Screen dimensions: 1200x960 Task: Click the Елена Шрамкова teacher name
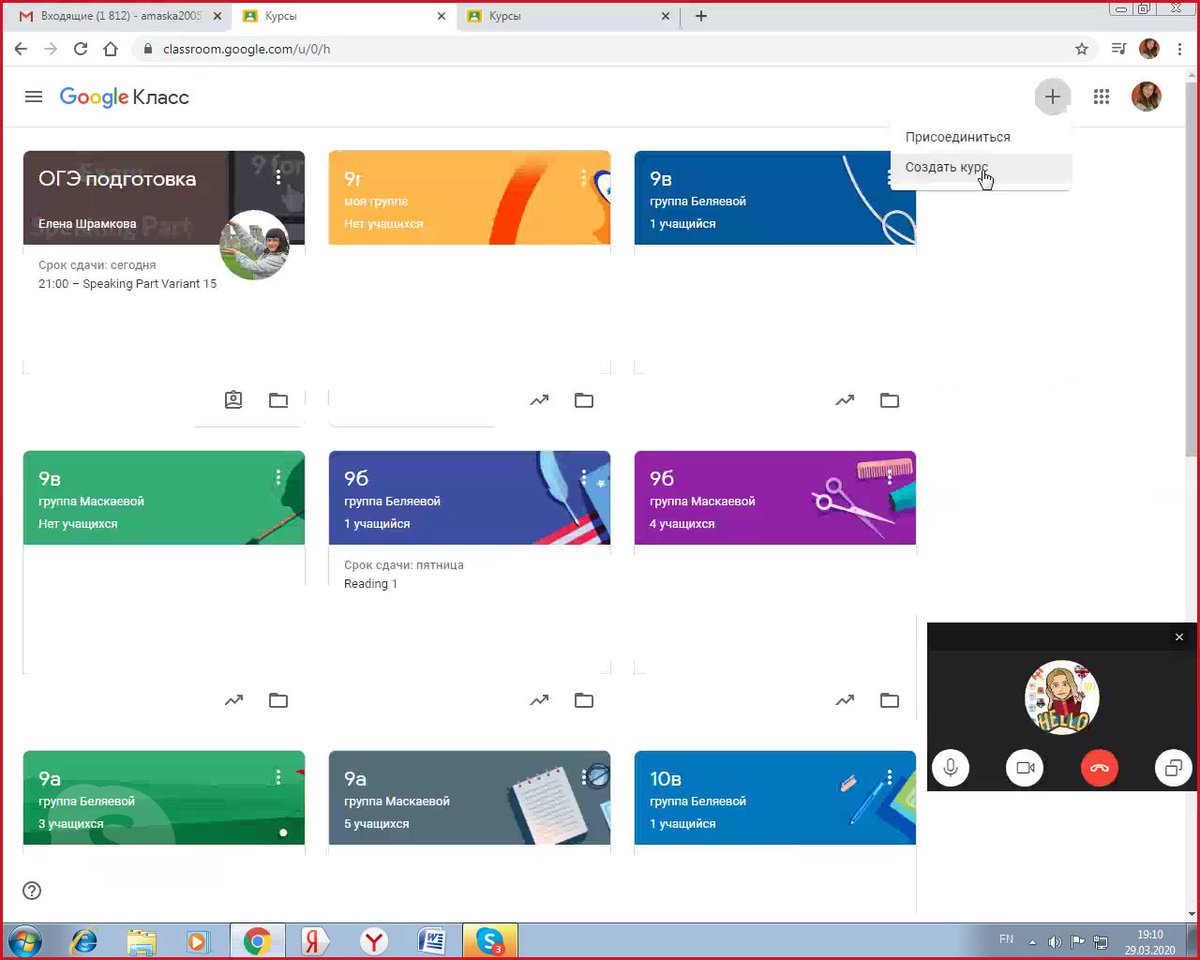point(86,224)
